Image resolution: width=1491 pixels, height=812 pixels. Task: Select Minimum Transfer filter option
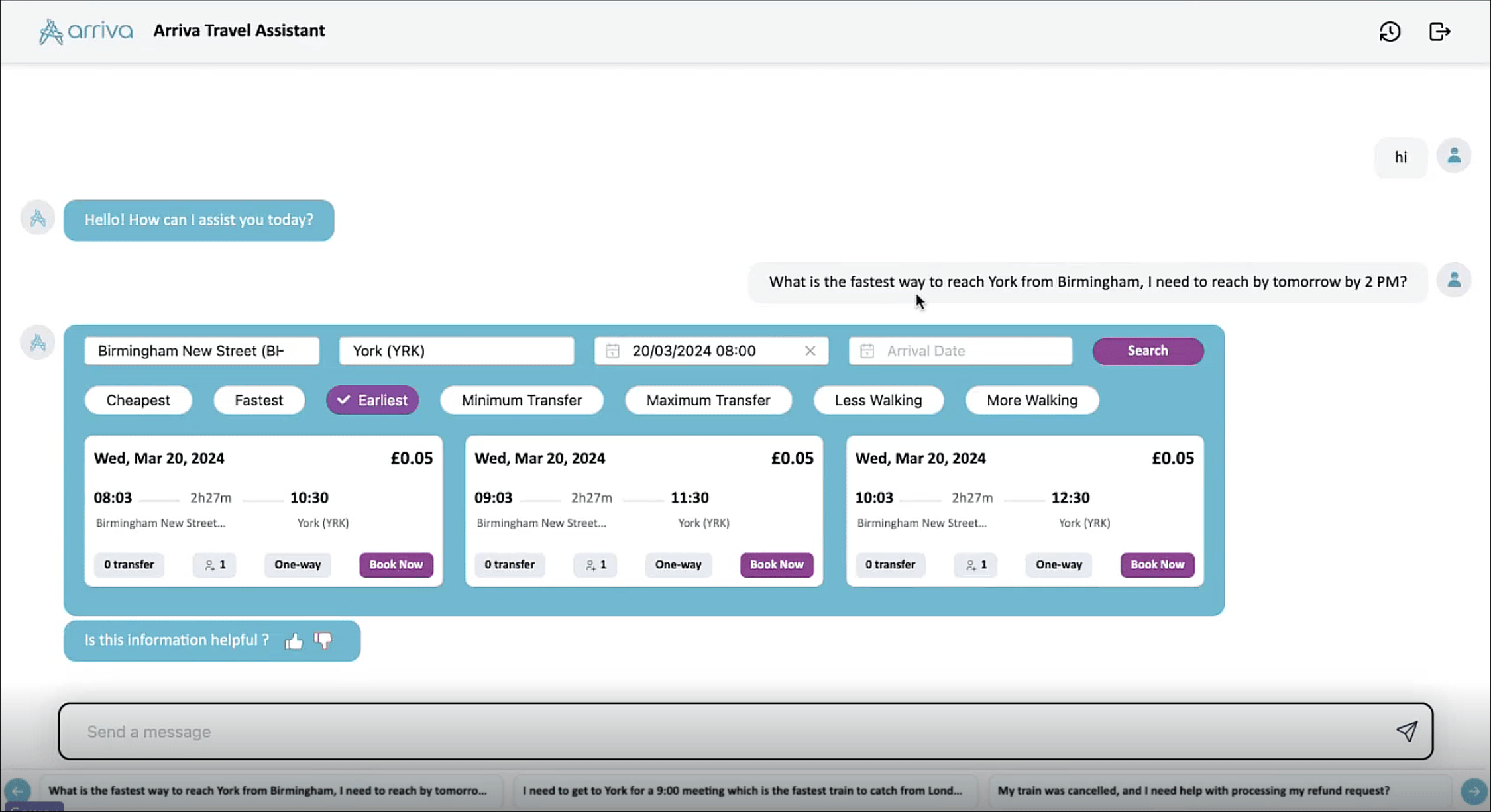522,400
